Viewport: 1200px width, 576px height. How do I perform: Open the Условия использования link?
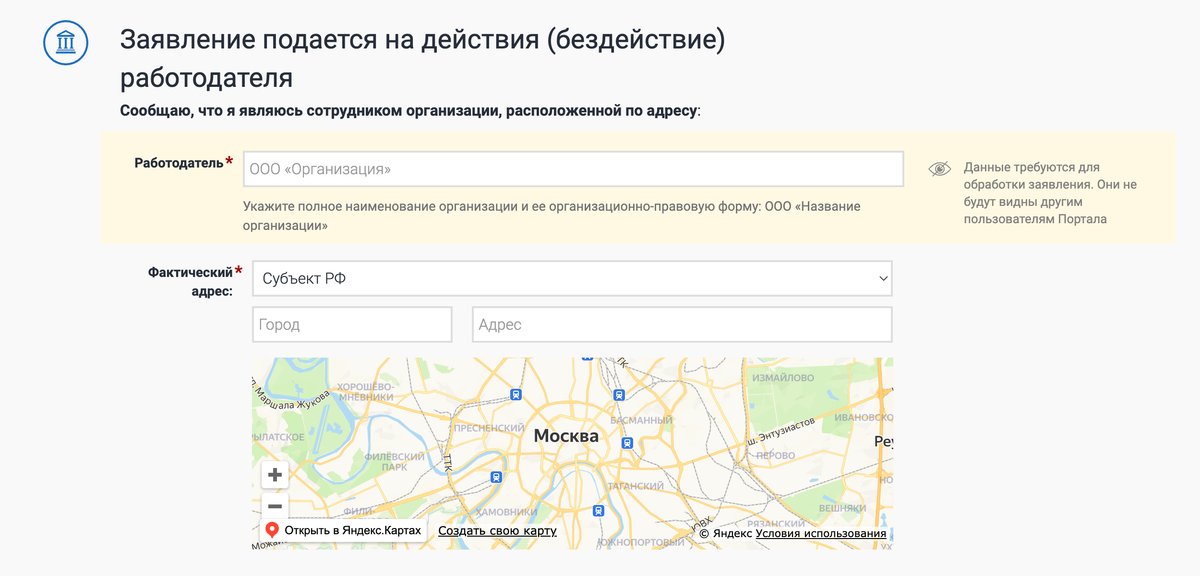pos(821,534)
